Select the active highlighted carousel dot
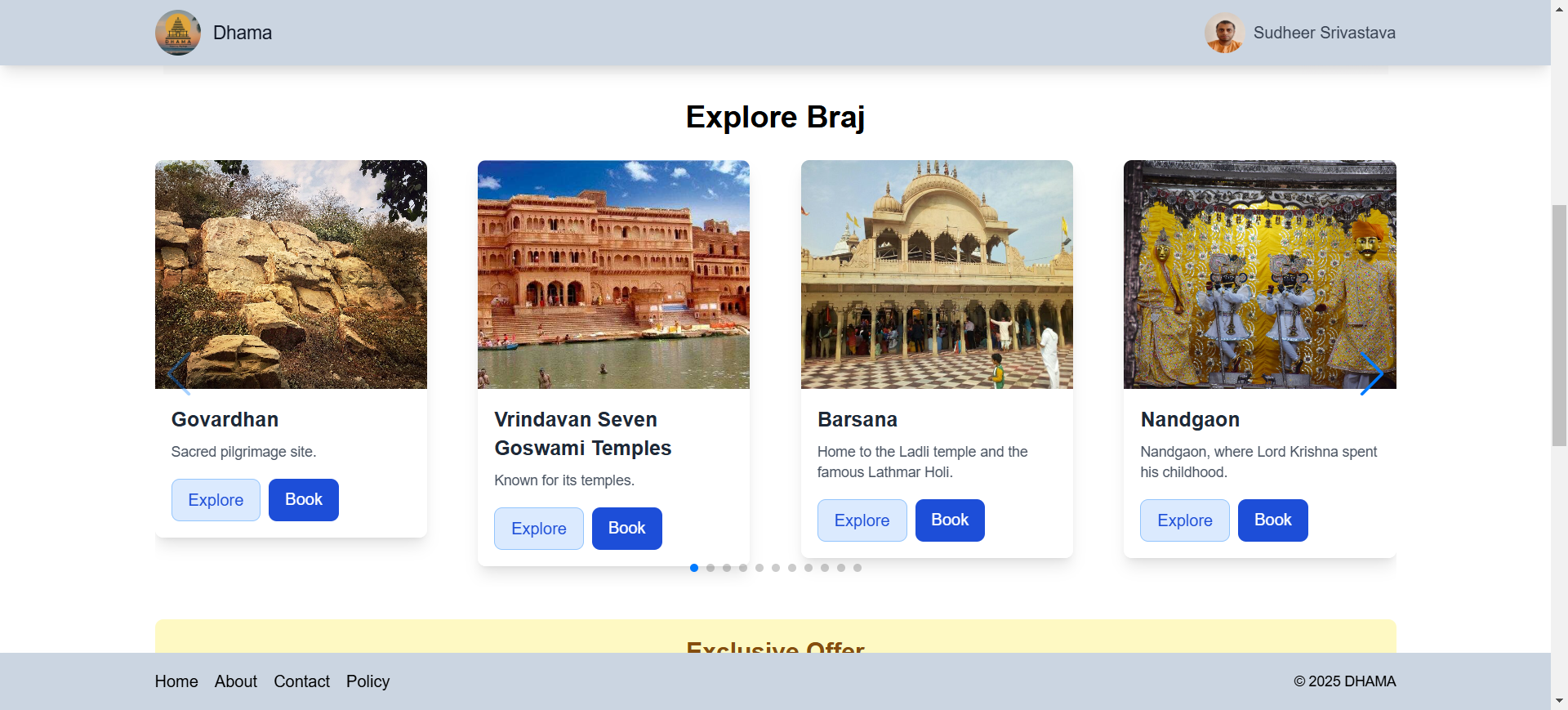1568x710 pixels. click(x=694, y=567)
